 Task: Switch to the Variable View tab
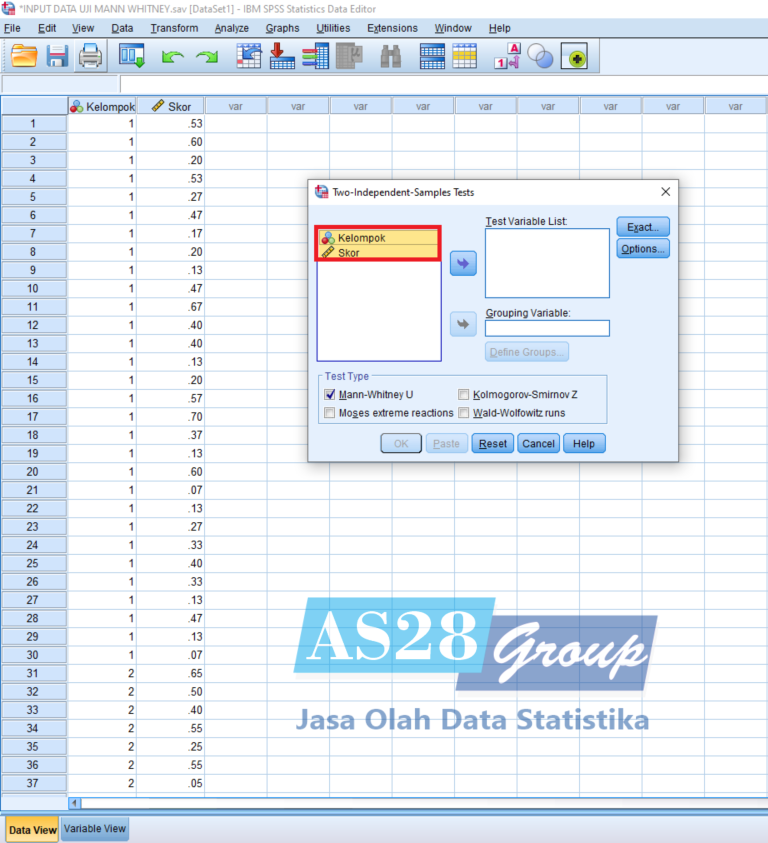(95, 829)
